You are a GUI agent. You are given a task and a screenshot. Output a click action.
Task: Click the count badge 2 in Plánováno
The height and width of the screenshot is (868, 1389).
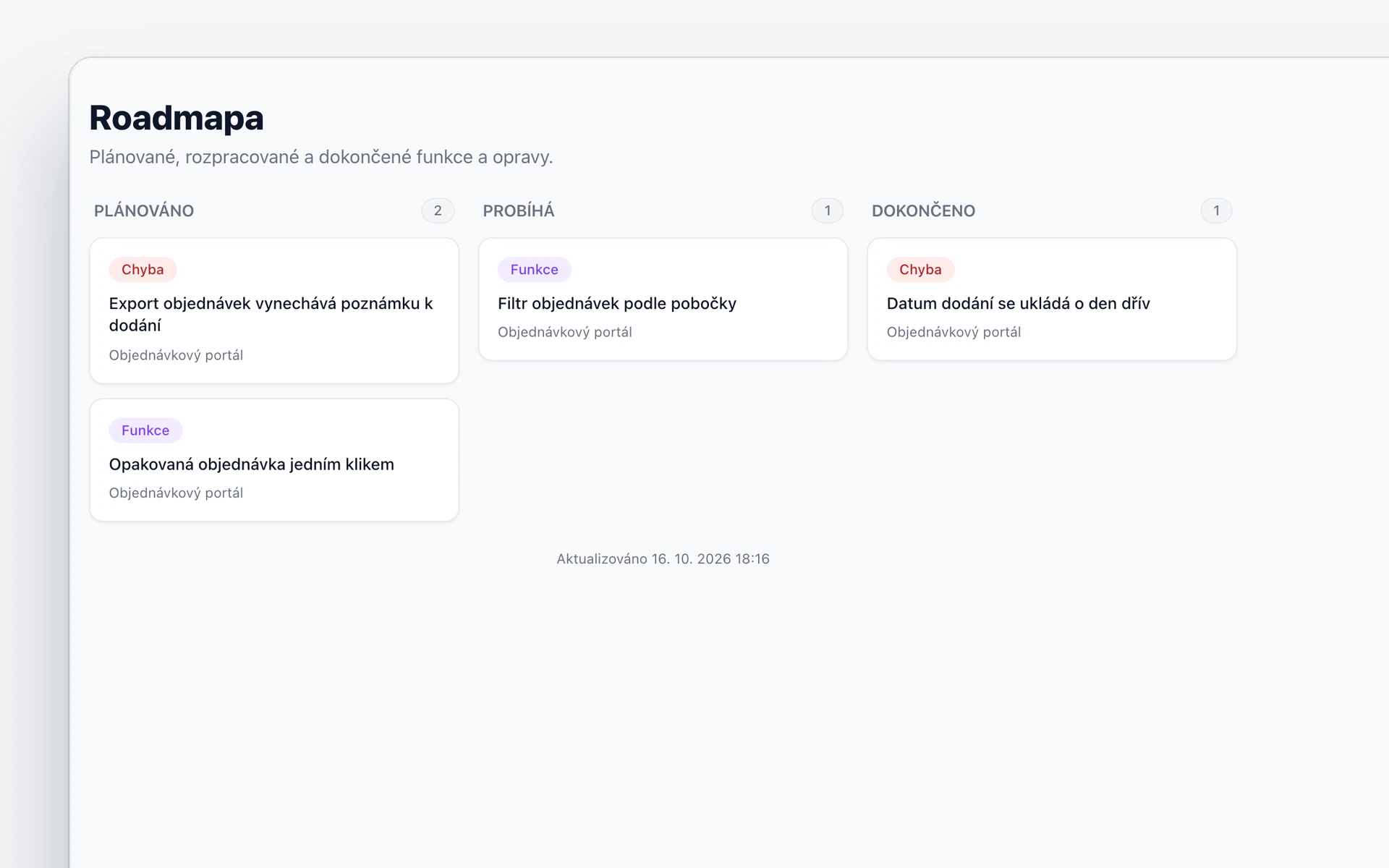point(438,210)
